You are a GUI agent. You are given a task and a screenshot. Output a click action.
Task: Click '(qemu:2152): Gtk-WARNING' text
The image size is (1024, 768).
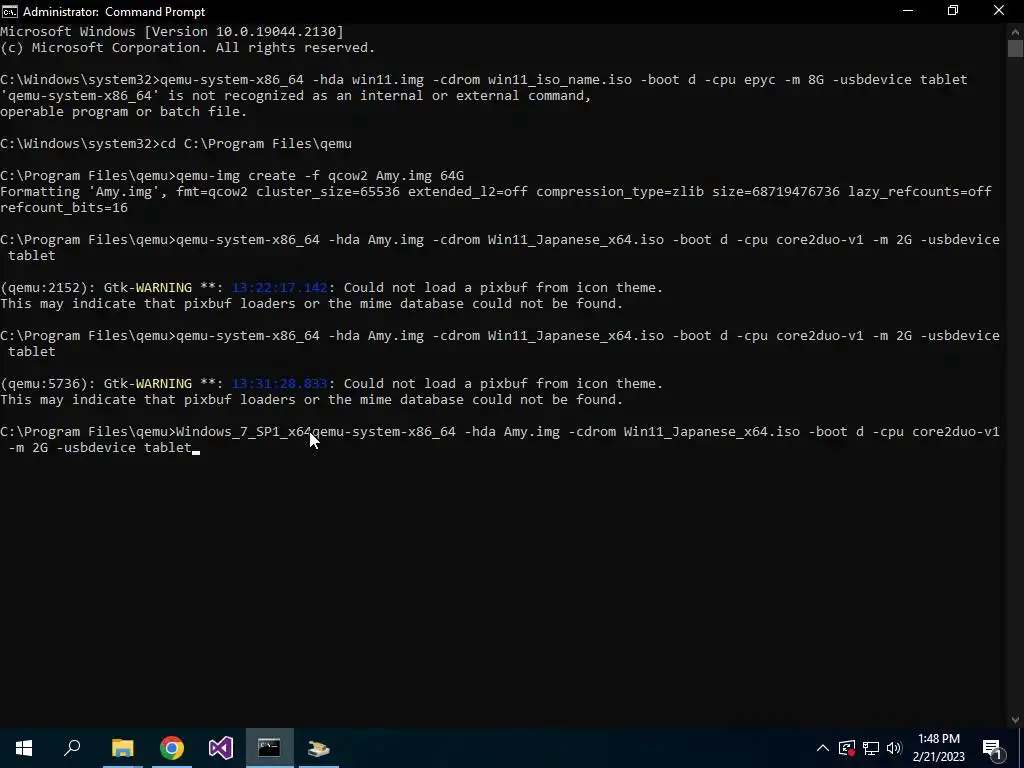click(x=96, y=288)
